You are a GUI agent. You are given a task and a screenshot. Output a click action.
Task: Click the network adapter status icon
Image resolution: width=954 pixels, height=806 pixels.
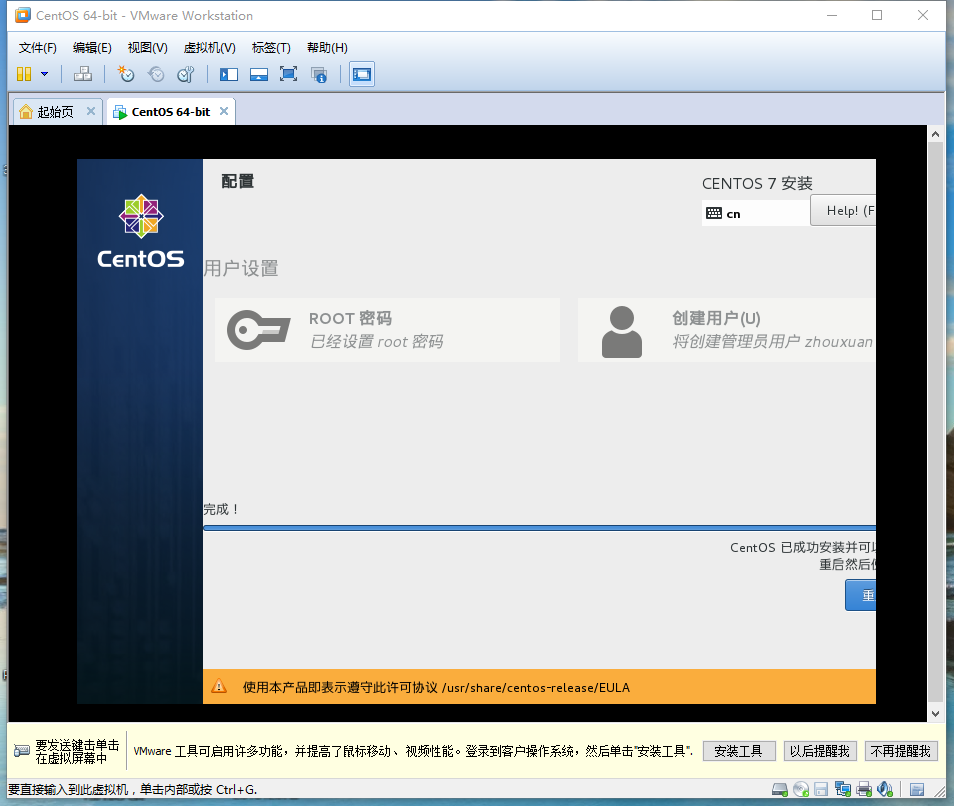[x=843, y=790]
